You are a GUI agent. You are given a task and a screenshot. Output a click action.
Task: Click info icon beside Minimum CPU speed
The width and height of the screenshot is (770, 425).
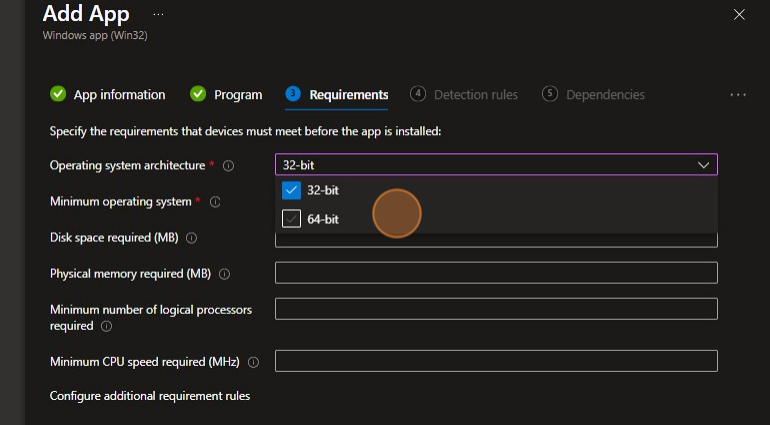click(253, 362)
